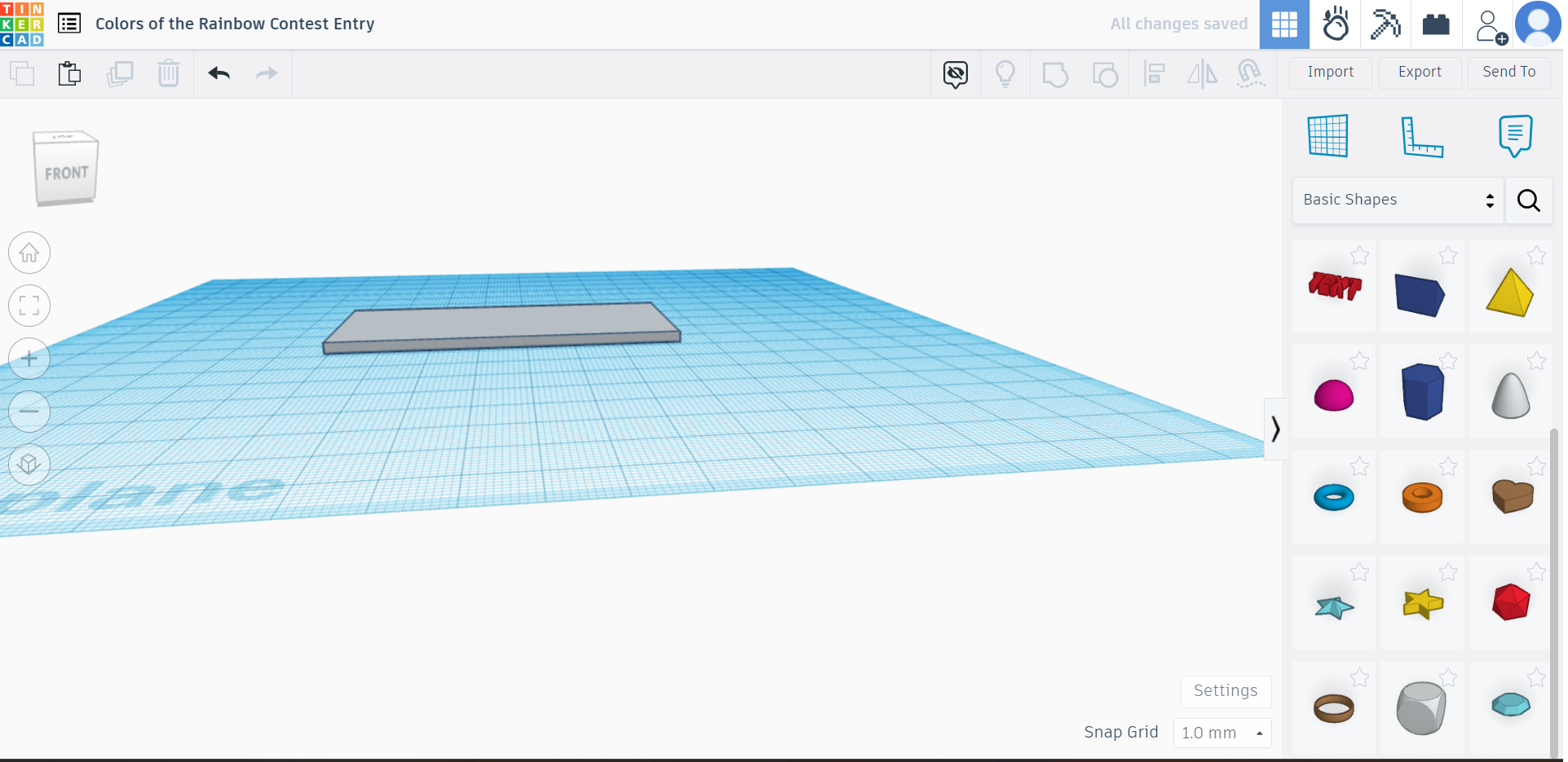
Task: Expand the collapsed right side panel arrow
Action: point(1275,429)
